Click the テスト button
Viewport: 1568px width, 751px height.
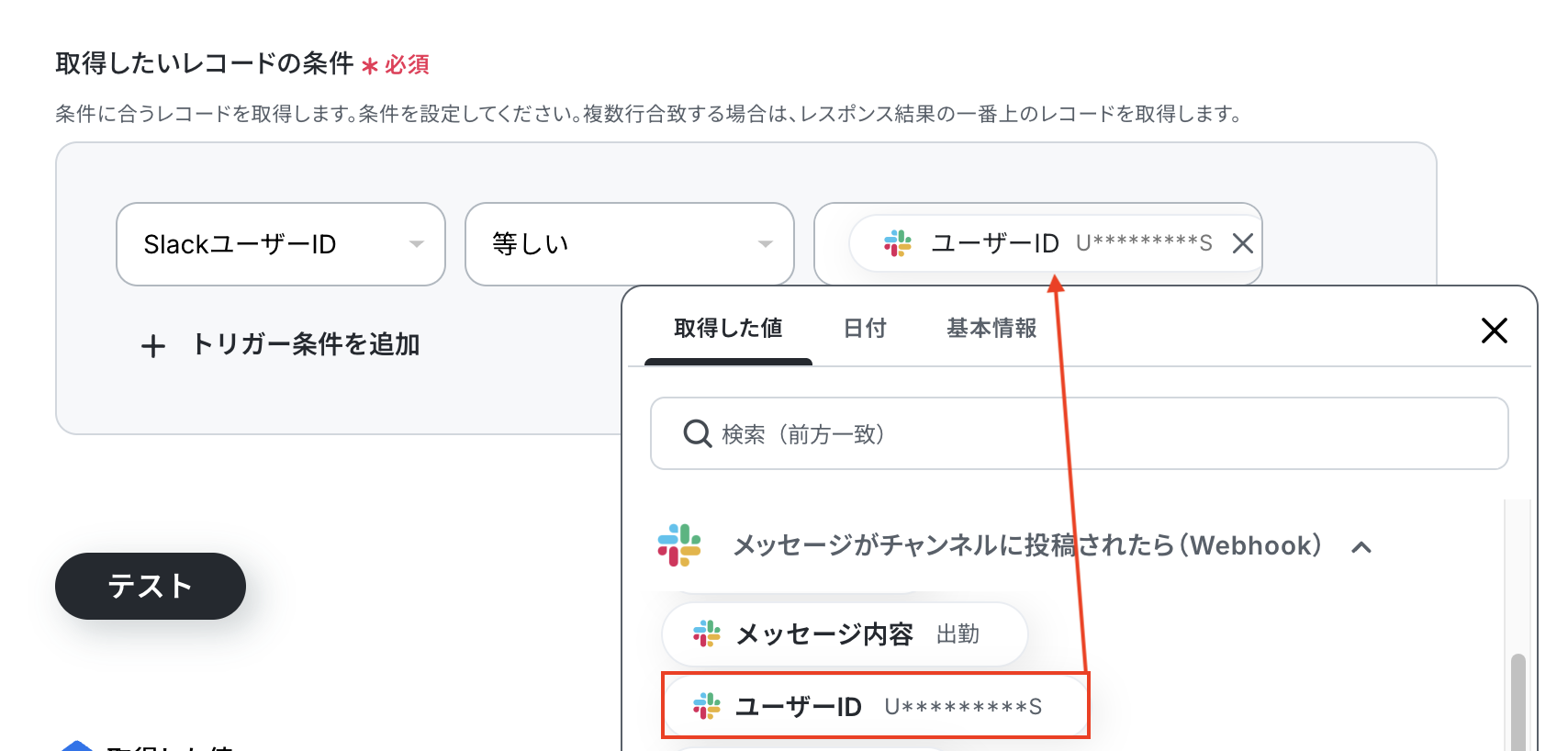pyautogui.click(x=151, y=586)
